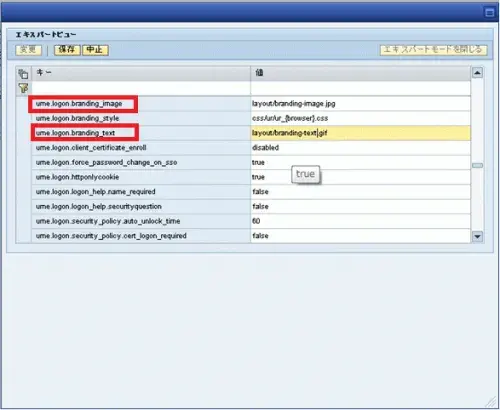Click the filter funnel icon in filter row
The height and width of the screenshot is (410, 500).
(23, 88)
